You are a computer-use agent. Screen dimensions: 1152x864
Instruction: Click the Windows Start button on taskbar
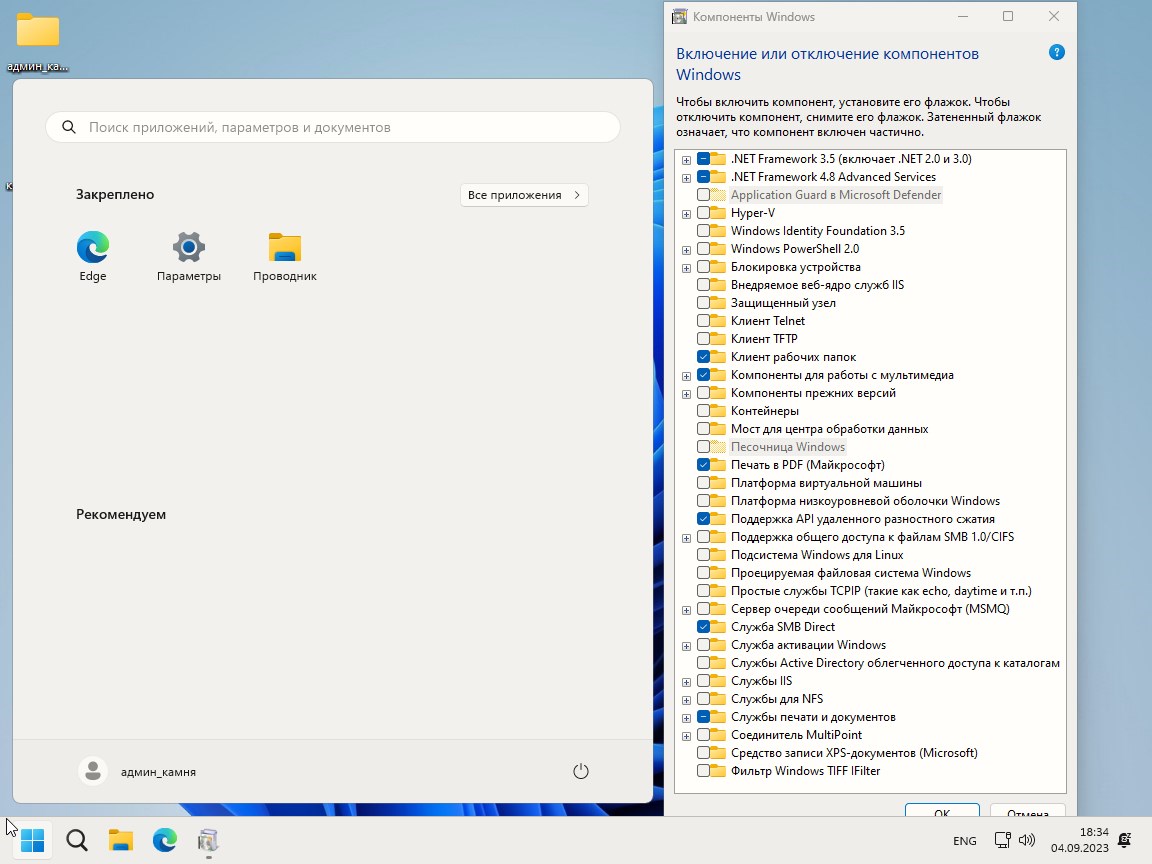(x=32, y=840)
